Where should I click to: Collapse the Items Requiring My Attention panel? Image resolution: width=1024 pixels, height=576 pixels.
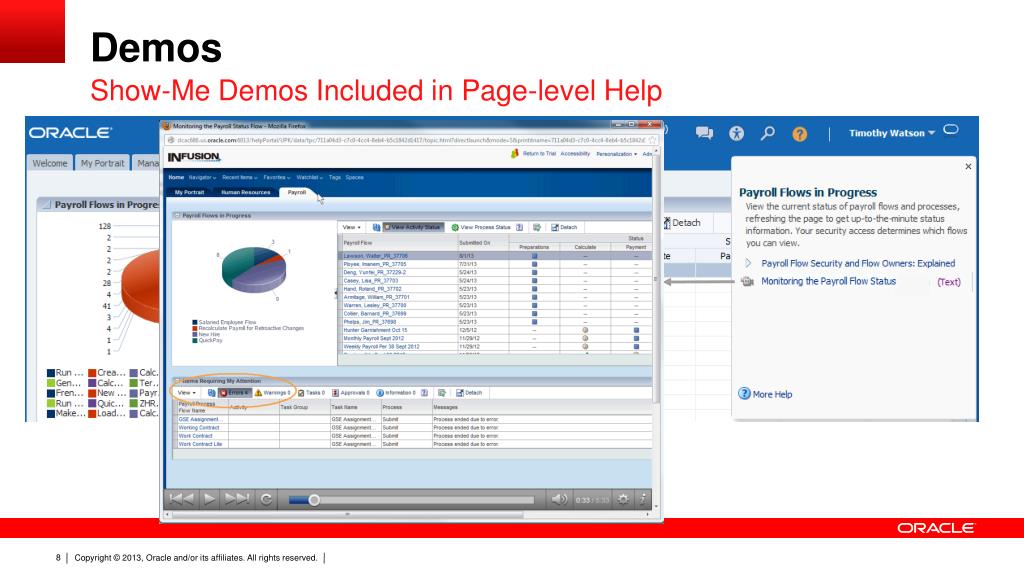(177, 381)
